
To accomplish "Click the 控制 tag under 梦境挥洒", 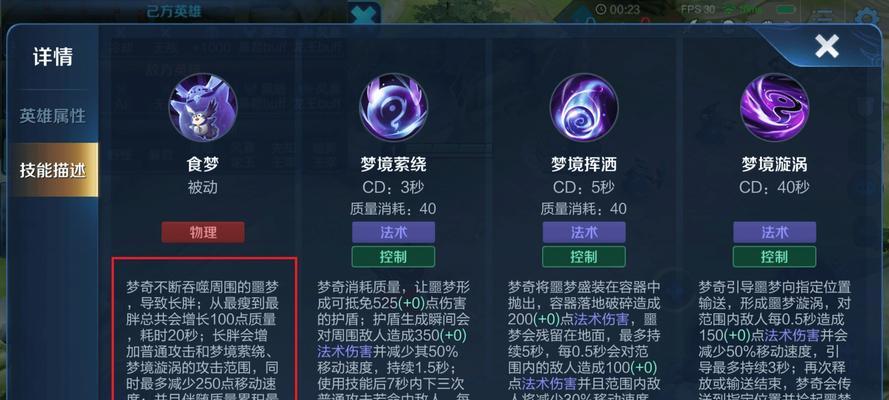I will 584,257.
